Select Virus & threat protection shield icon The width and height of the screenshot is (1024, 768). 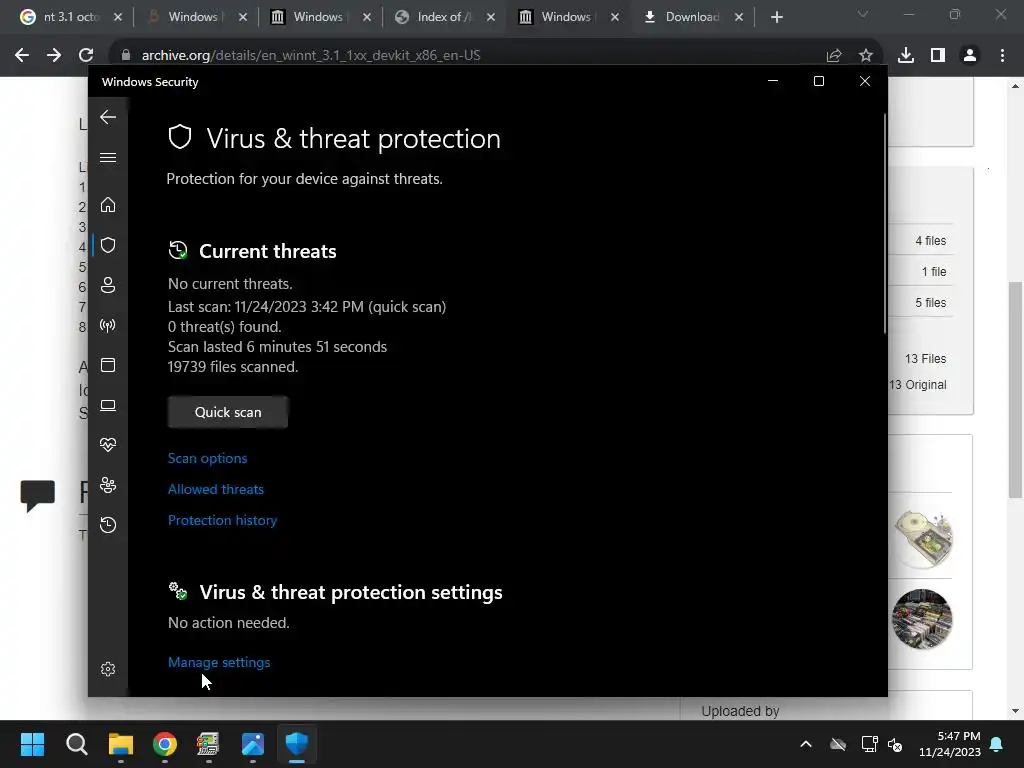point(108,245)
